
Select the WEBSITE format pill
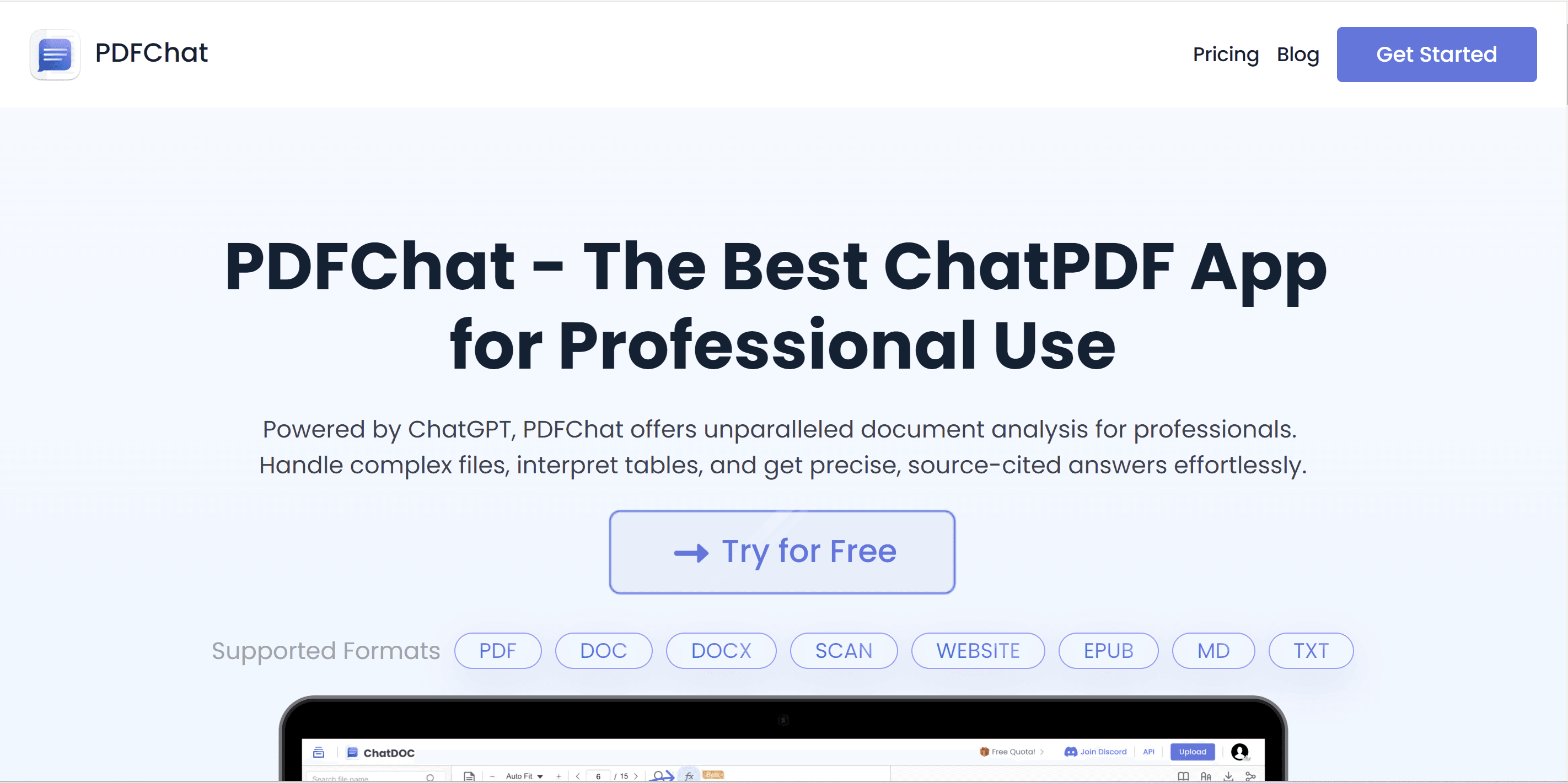pyautogui.click(x=978, y=650)
